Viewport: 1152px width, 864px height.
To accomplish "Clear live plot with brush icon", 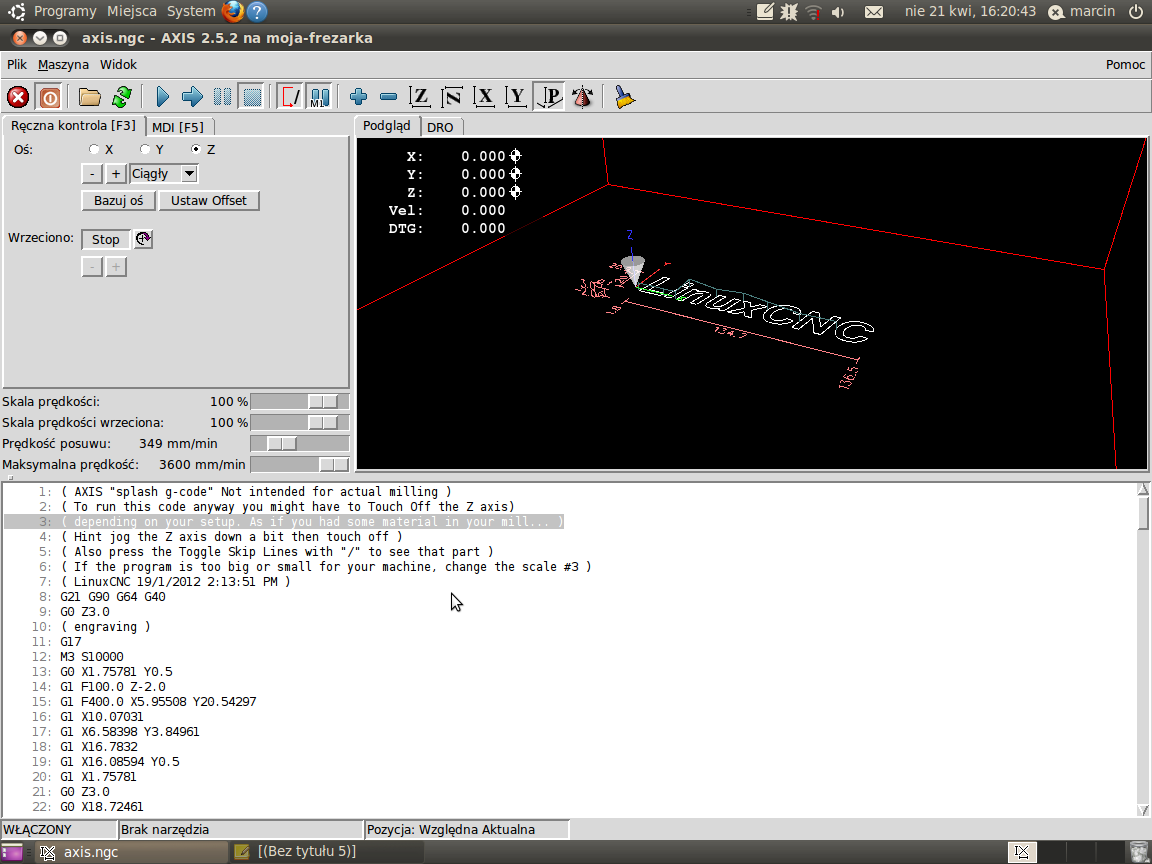I will 624,97.
